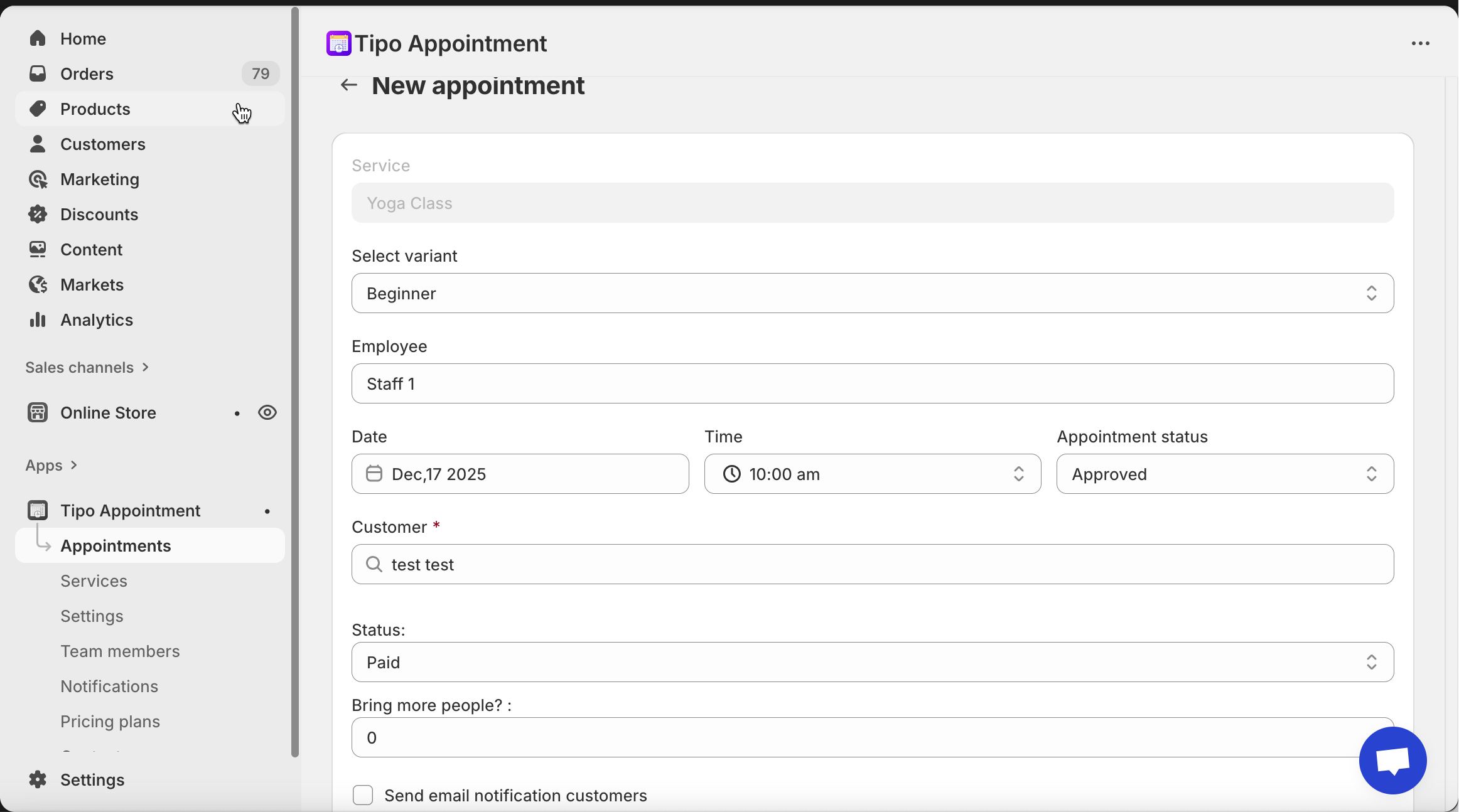Click the search magnifier in the Customer field
1459x812 pixels.
[x=374, y=564]
